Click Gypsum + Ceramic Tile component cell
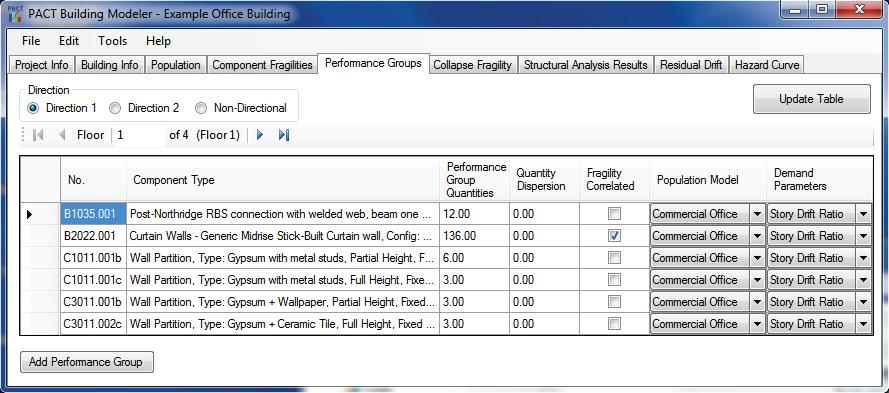889x393 pixels. click(x=283, y=324)
